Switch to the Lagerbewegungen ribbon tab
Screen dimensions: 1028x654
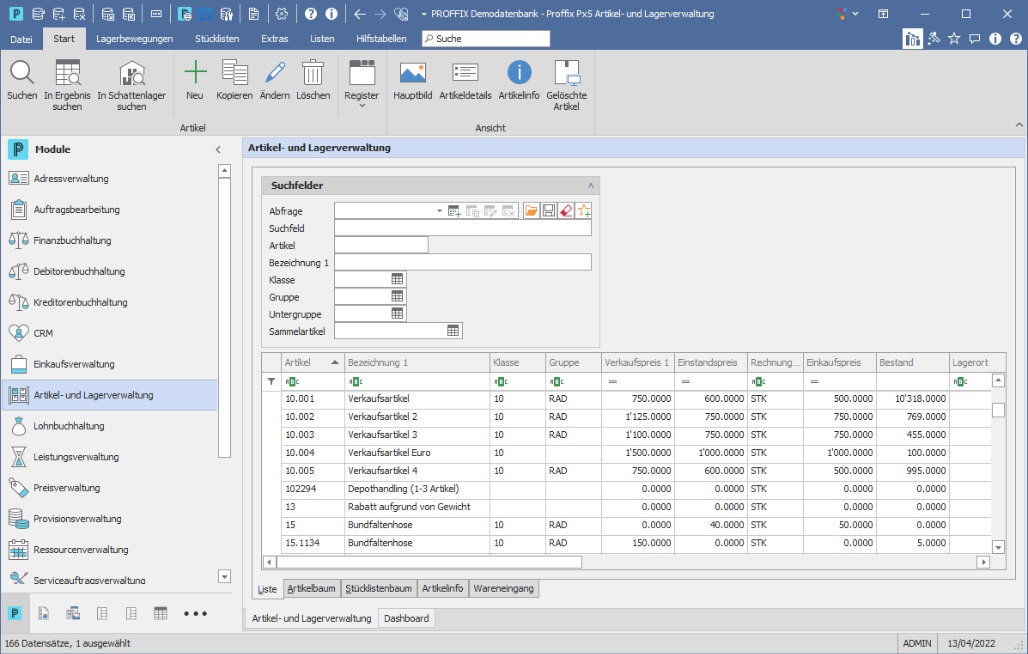pos(134,39)
